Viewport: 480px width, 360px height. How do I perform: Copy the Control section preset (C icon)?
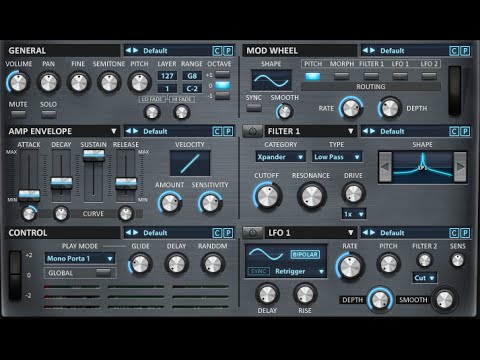click(217, 233)
